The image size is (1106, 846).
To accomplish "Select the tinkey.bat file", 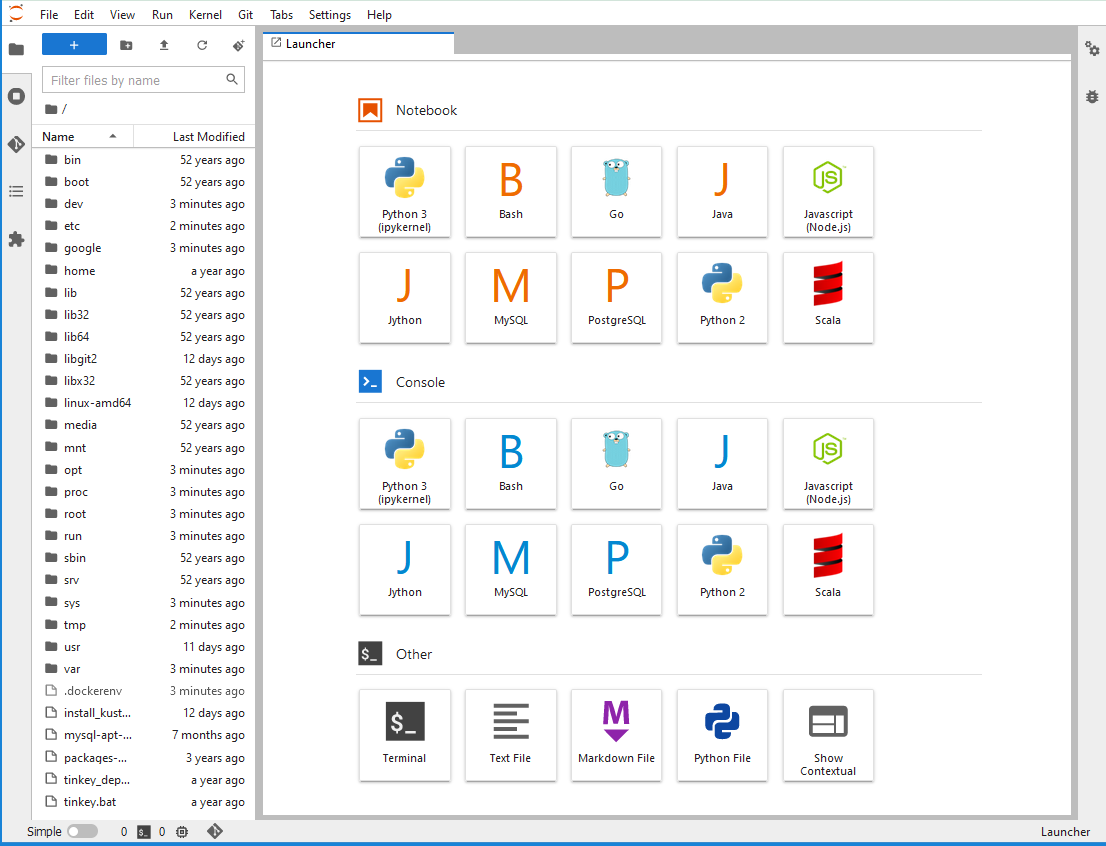I will (x=144, y=802).
